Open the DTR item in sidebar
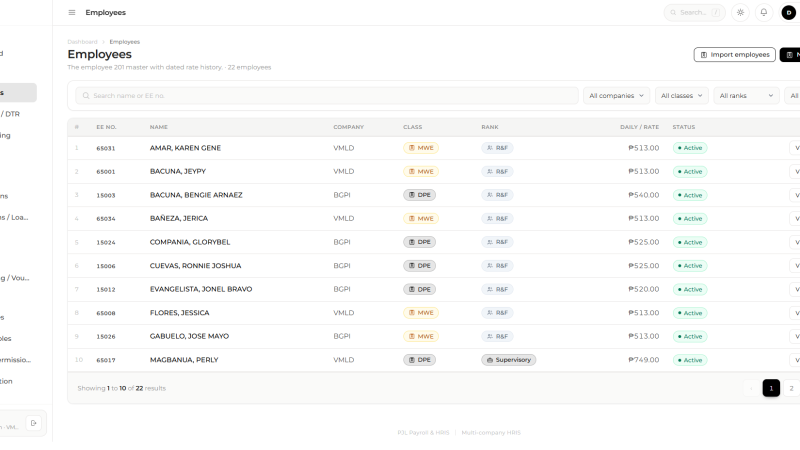Screen dimensions: 800x450 pos(10,114)
